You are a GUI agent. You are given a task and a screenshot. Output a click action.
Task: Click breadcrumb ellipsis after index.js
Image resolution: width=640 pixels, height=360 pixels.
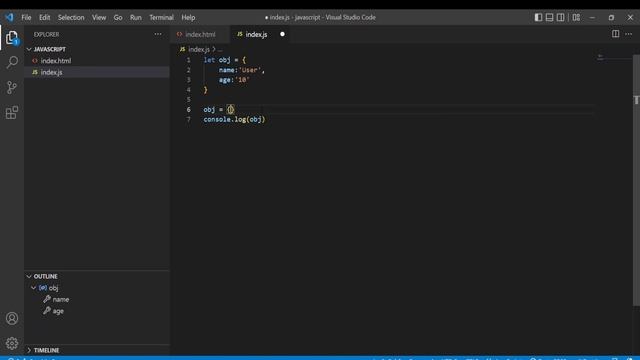[x=220, y=49]
